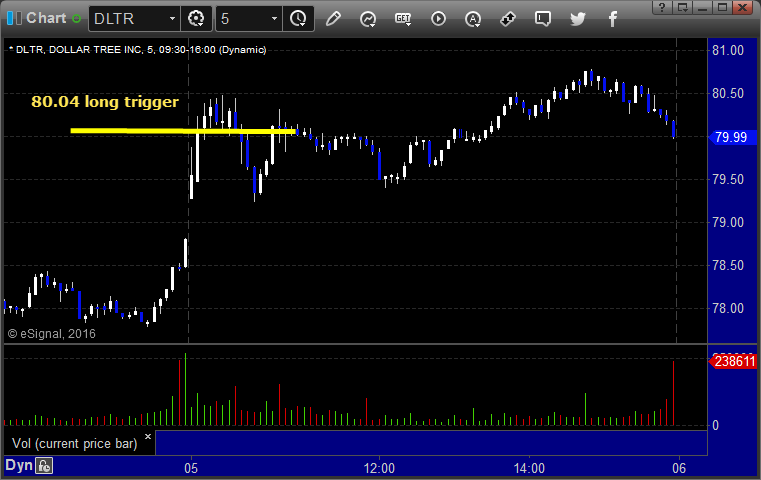Open the studies chart-line icon menu
Screen dimensions: 761x480
point(368,19)
